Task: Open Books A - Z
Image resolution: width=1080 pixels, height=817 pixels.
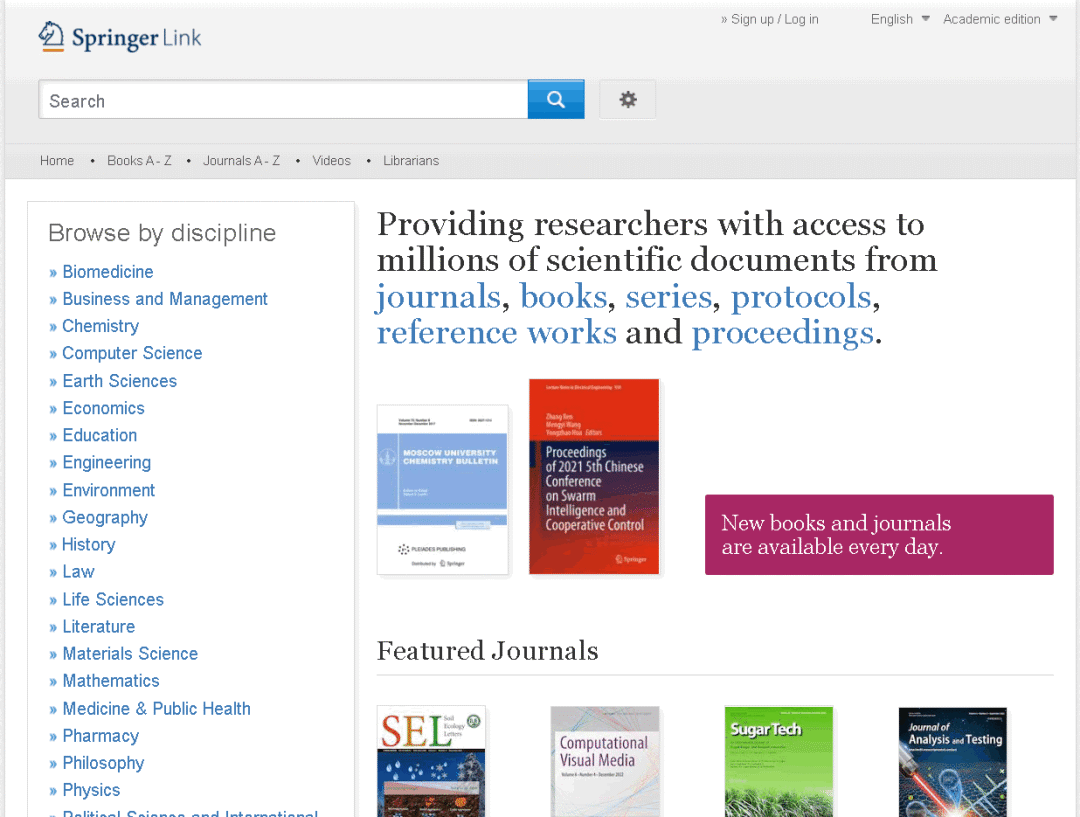Action: (x=139, y=161)
